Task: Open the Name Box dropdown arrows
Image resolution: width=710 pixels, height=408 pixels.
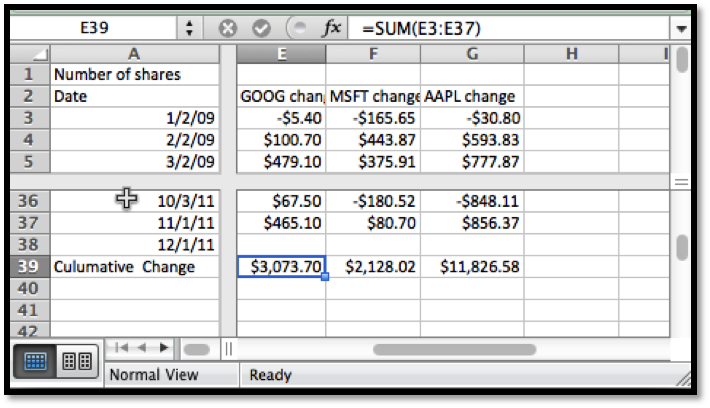Action: coord(188,28)
